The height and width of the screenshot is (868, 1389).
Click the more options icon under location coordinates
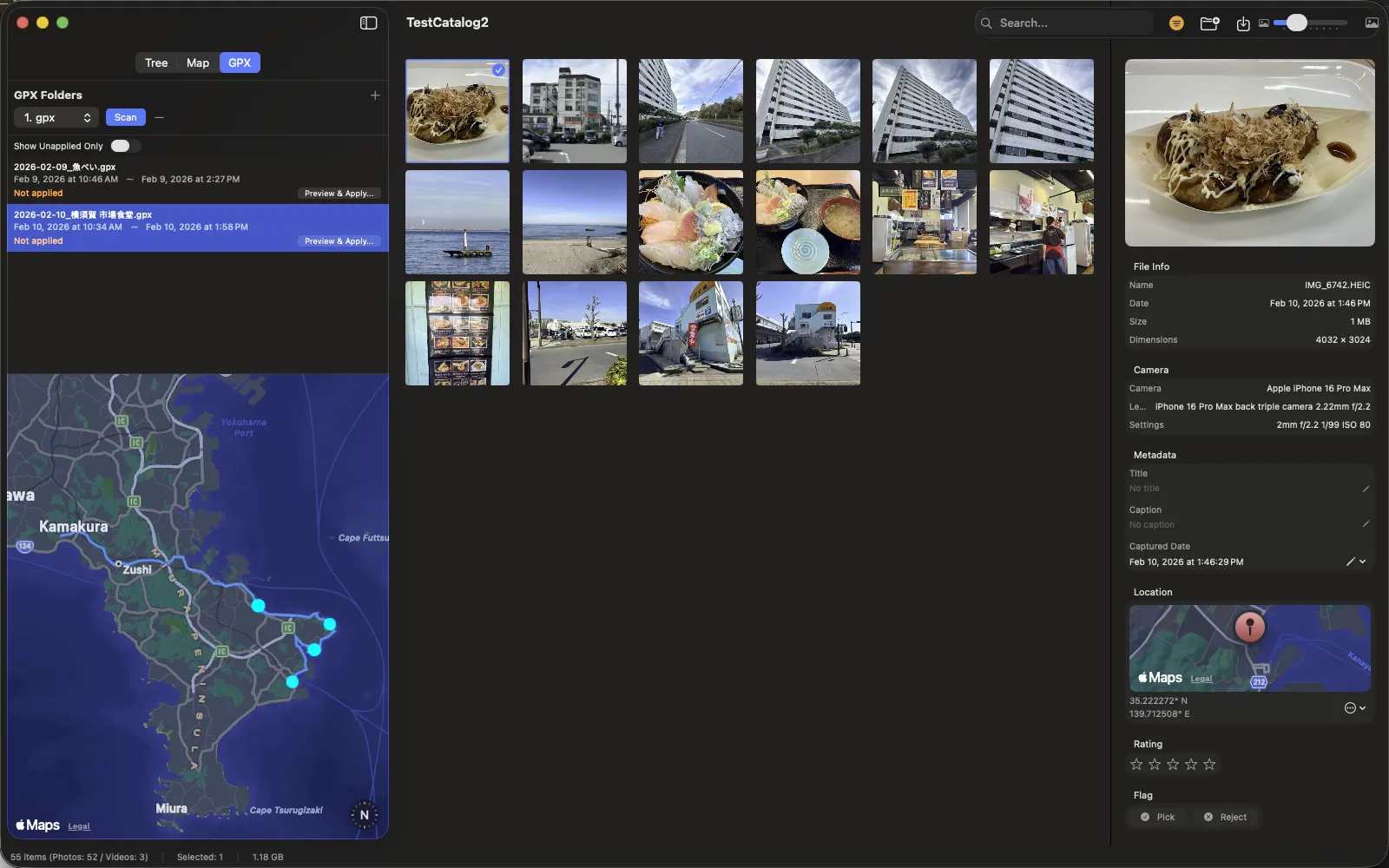pyautogui.click(x=1349, y=708)
